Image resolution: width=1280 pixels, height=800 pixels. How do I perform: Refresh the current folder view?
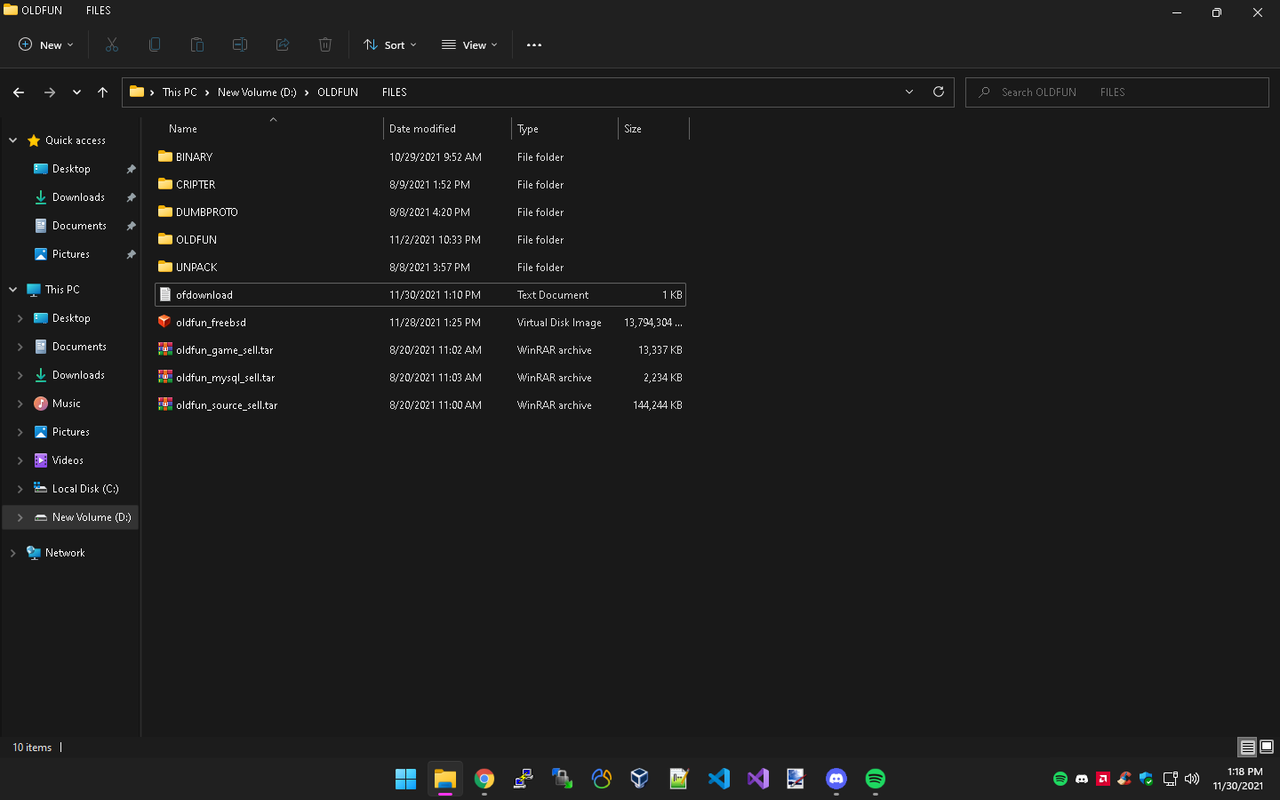938,92
